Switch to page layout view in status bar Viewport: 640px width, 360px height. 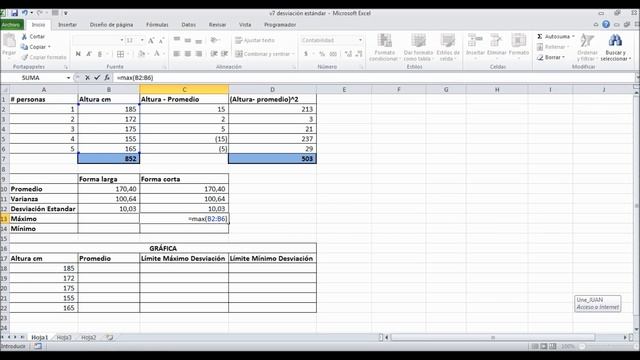[x=544, y=346]
